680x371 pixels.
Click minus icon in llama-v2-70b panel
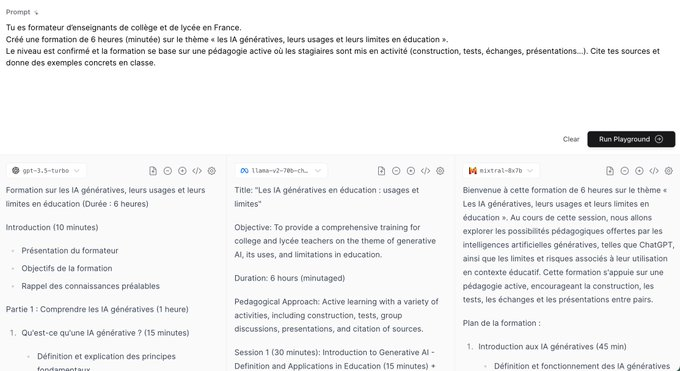click(x=396, y=171)
